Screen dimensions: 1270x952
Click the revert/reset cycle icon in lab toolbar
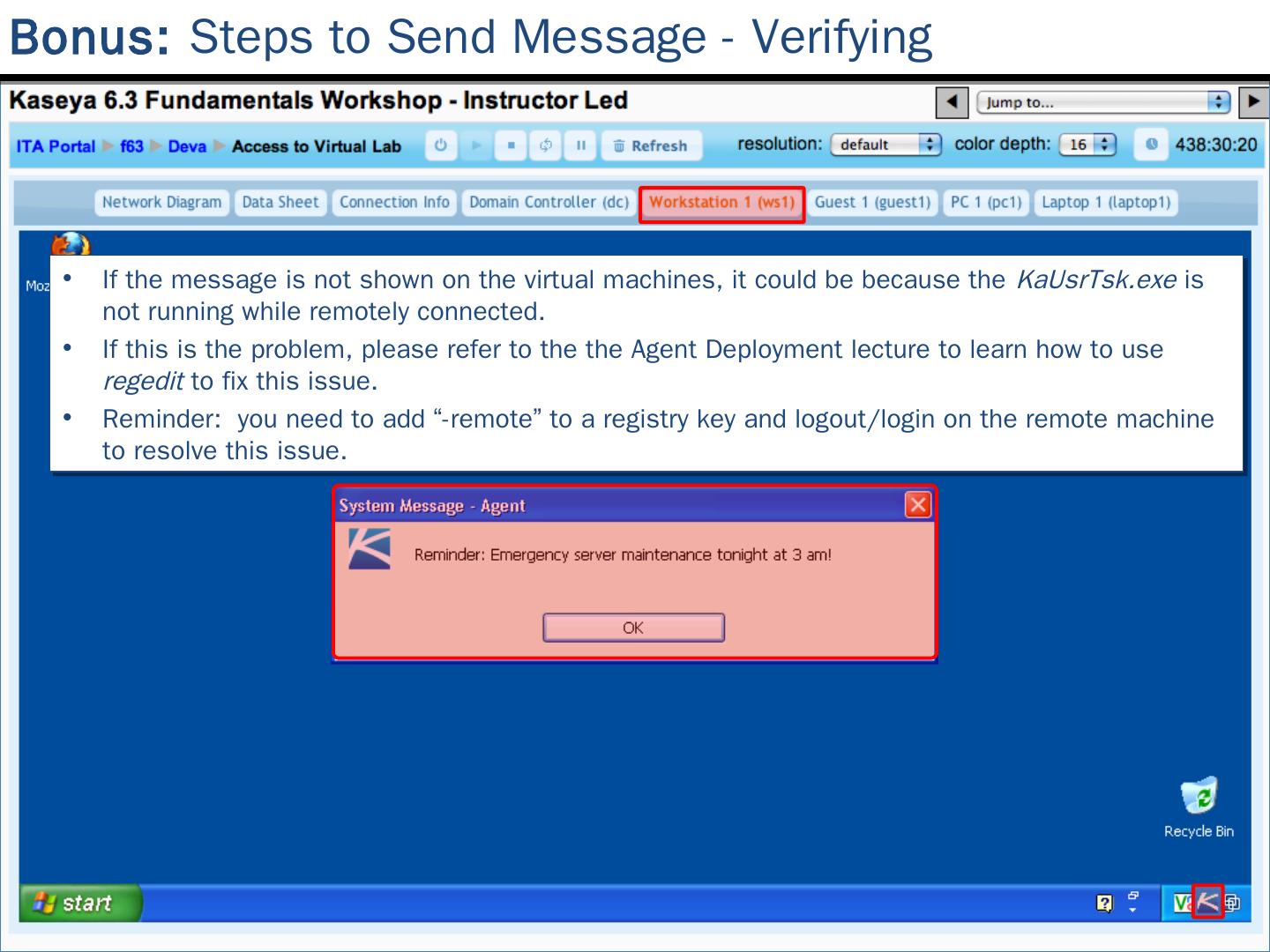click(x=546, y=145)
